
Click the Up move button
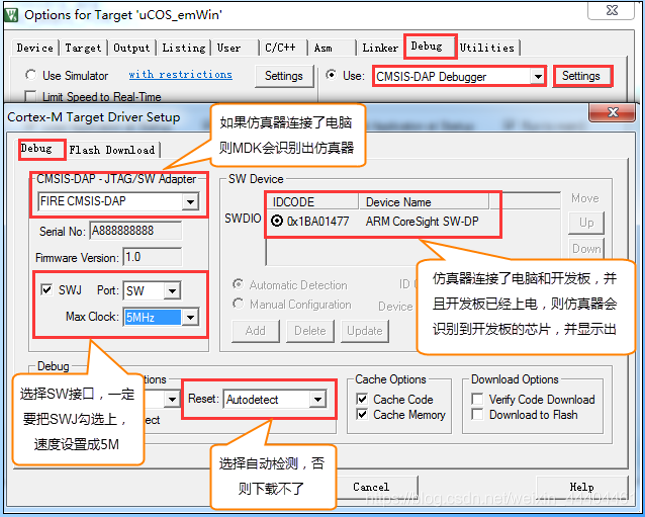[586, 223]
